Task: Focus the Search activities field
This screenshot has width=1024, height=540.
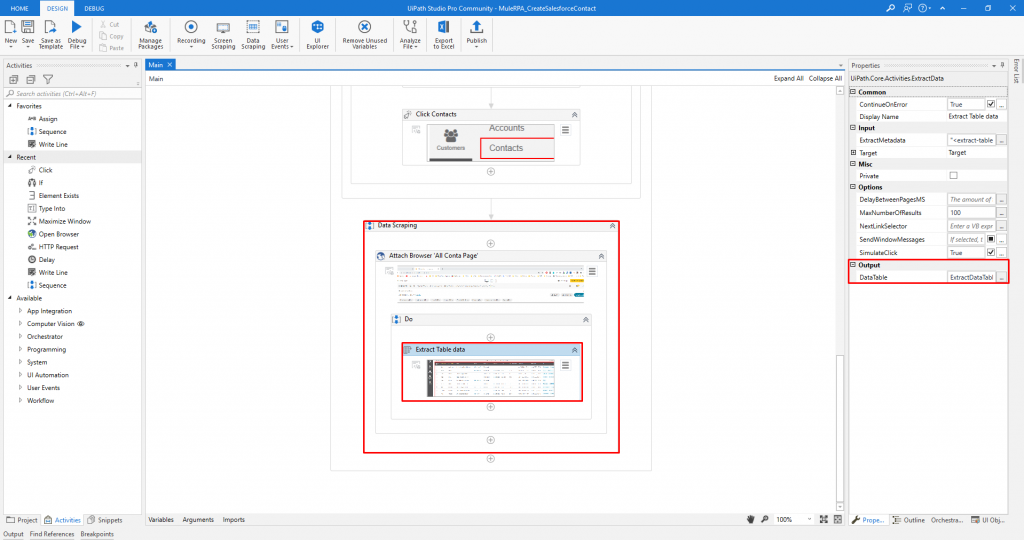Action: coord(72,93)
